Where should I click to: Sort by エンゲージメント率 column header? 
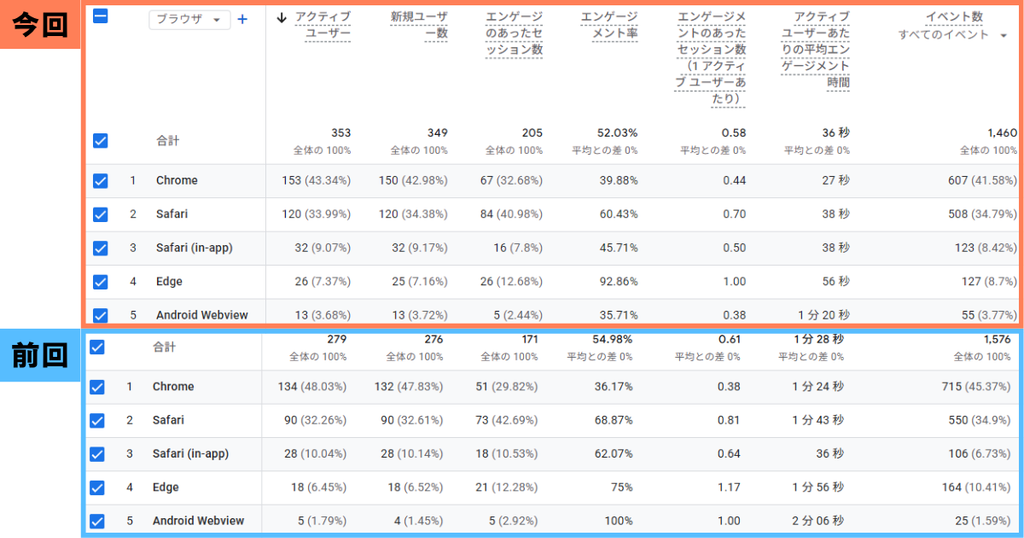pos(609,25)
